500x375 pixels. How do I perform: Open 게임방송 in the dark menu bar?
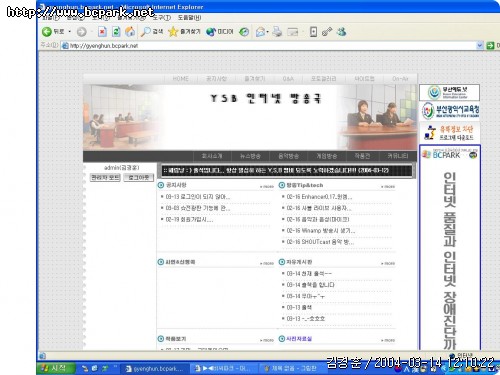[326, 156]
